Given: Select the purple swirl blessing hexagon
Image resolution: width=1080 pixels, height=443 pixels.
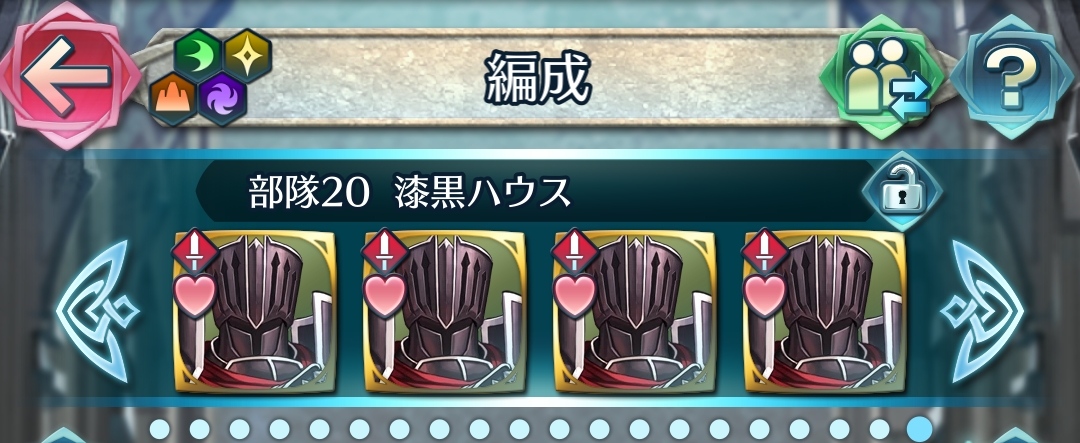Looking at the screenshot, I should pos(222,100).
